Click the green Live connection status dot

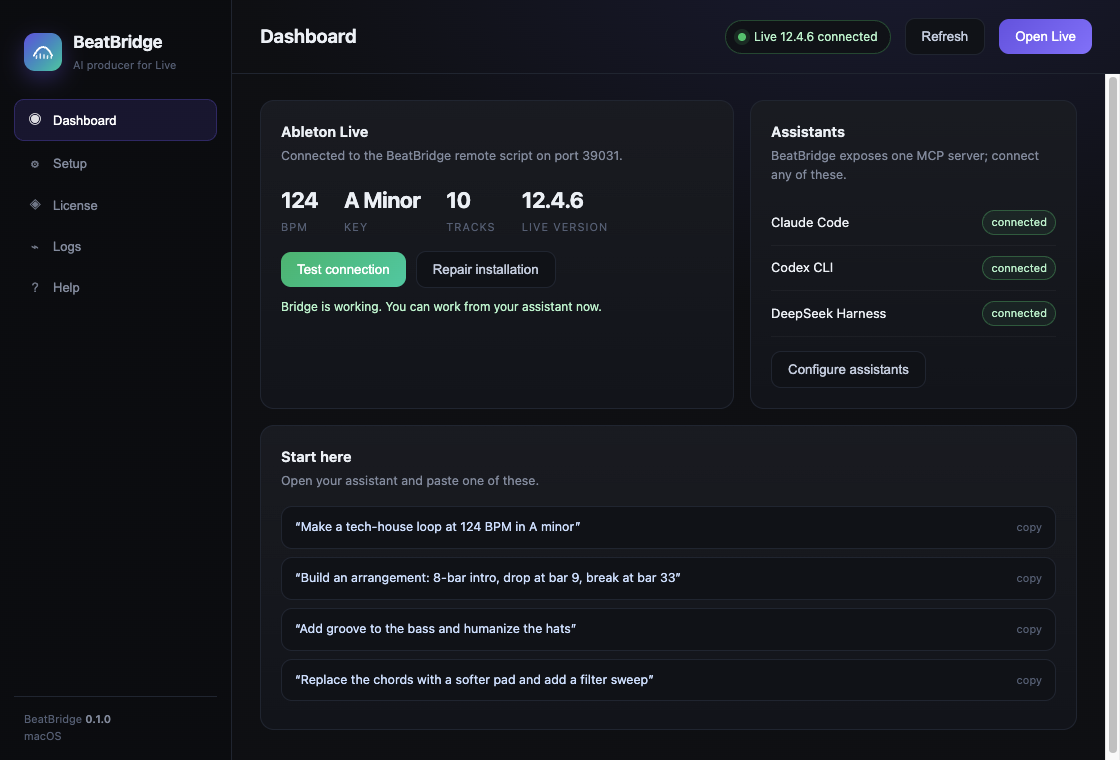(741, 36)
